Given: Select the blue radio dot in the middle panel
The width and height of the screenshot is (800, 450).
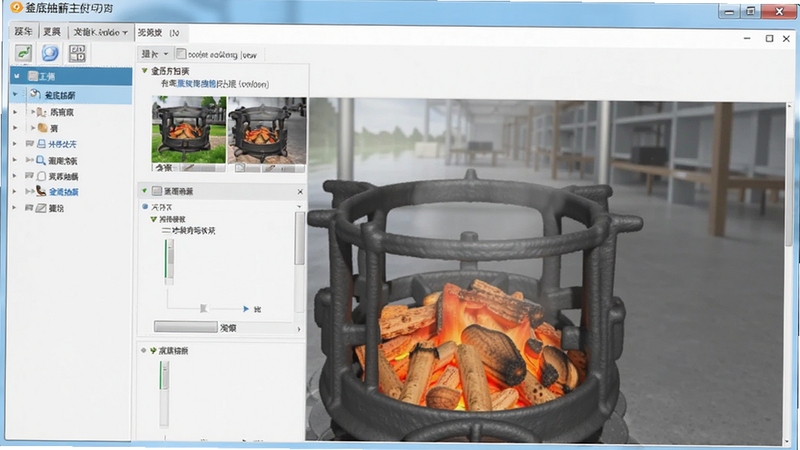Looking at the screenshot, I should 145,207.
